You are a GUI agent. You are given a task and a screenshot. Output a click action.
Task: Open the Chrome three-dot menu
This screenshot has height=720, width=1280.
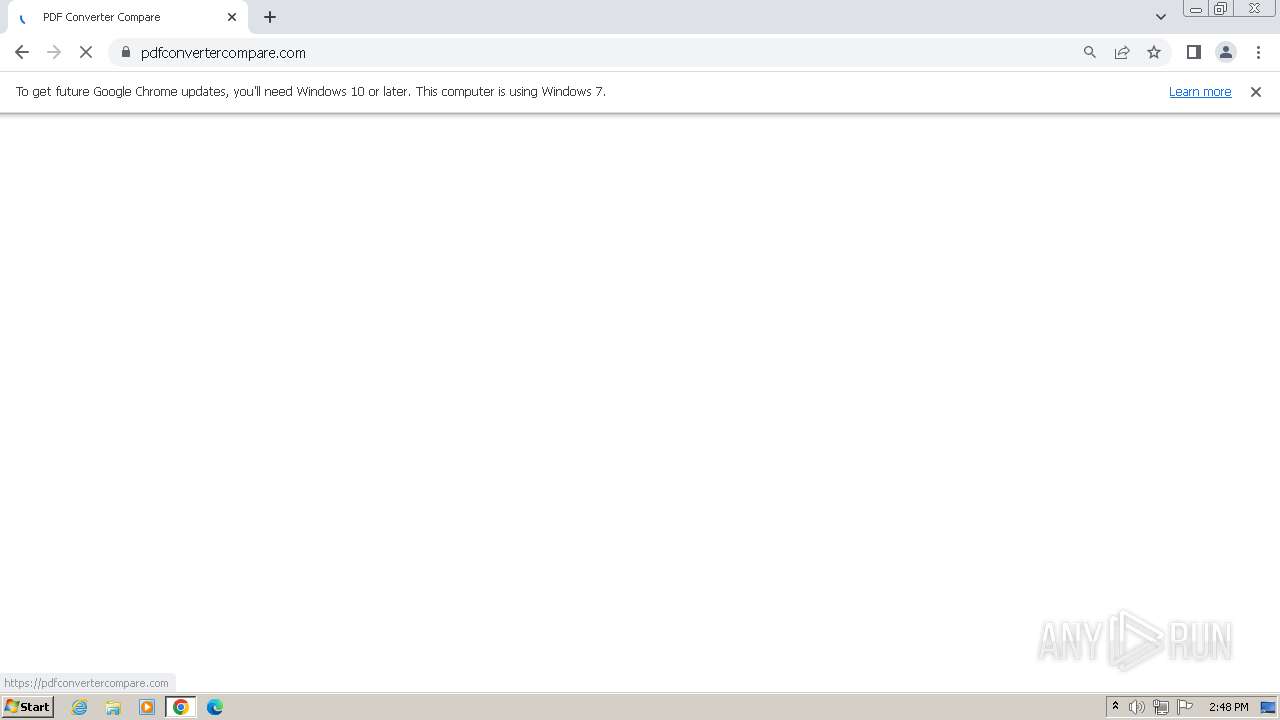(1258, 52)
